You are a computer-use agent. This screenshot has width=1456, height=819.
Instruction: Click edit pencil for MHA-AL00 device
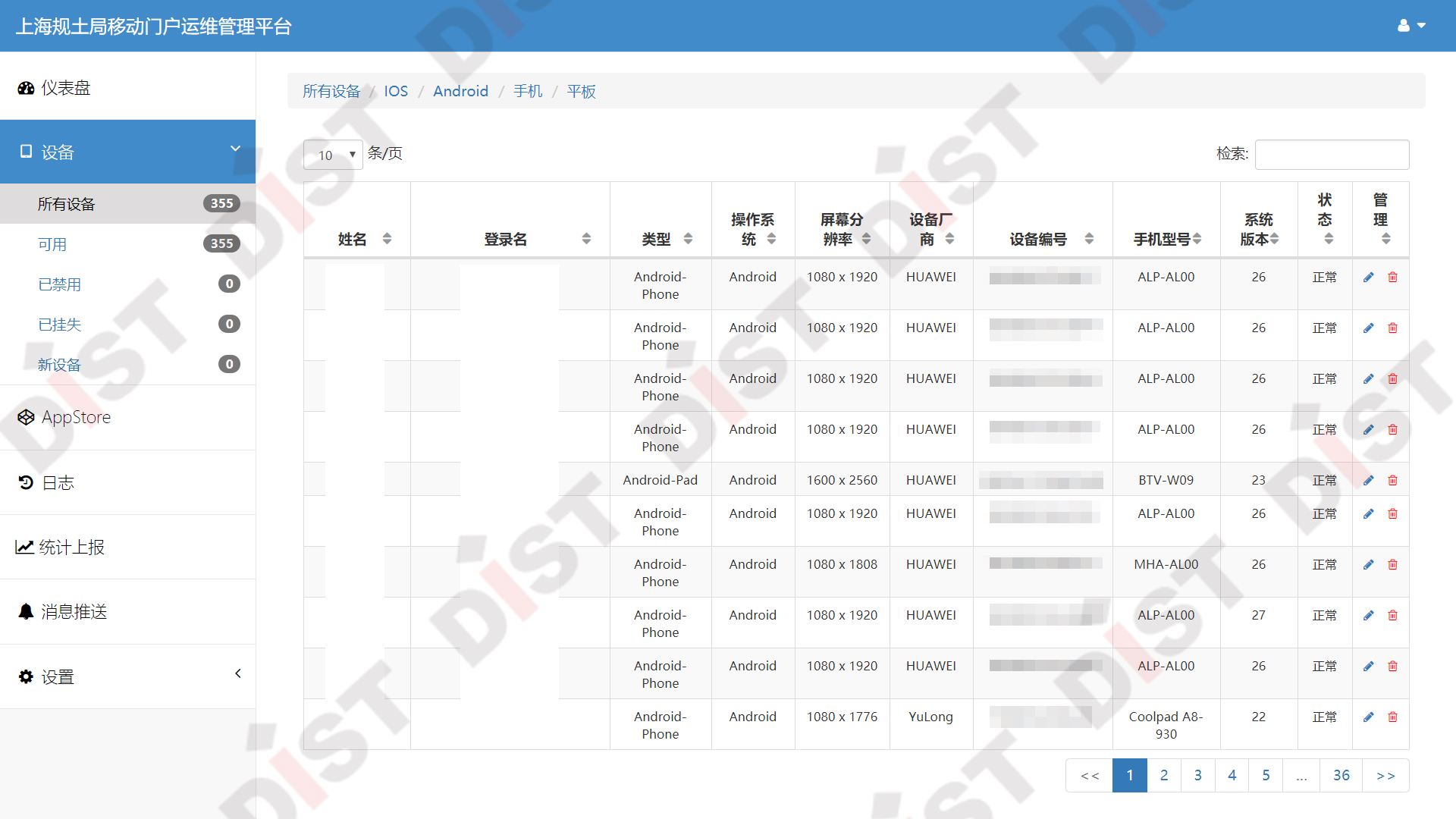click(1368, 564)
